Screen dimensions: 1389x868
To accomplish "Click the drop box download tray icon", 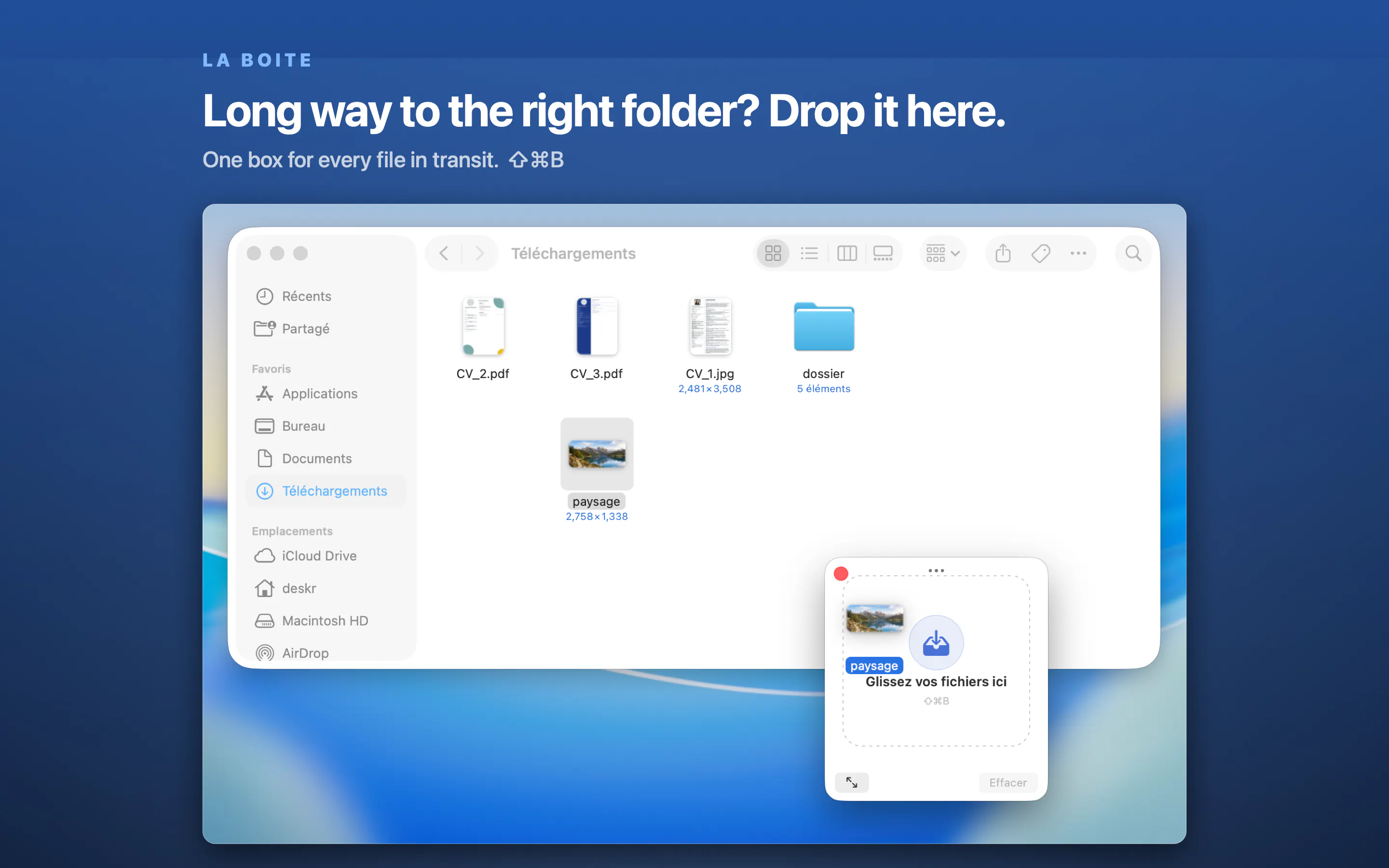I will [x=936, y=642].
